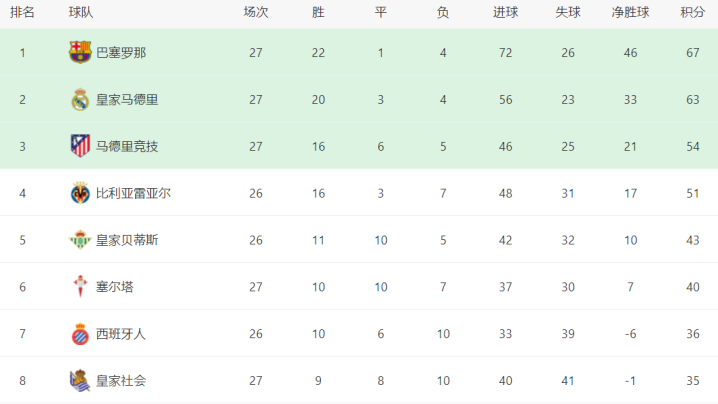Click the Real Sociedad crest icon
The height and width of the screenshot is (404, 718).
coord(80,380)
